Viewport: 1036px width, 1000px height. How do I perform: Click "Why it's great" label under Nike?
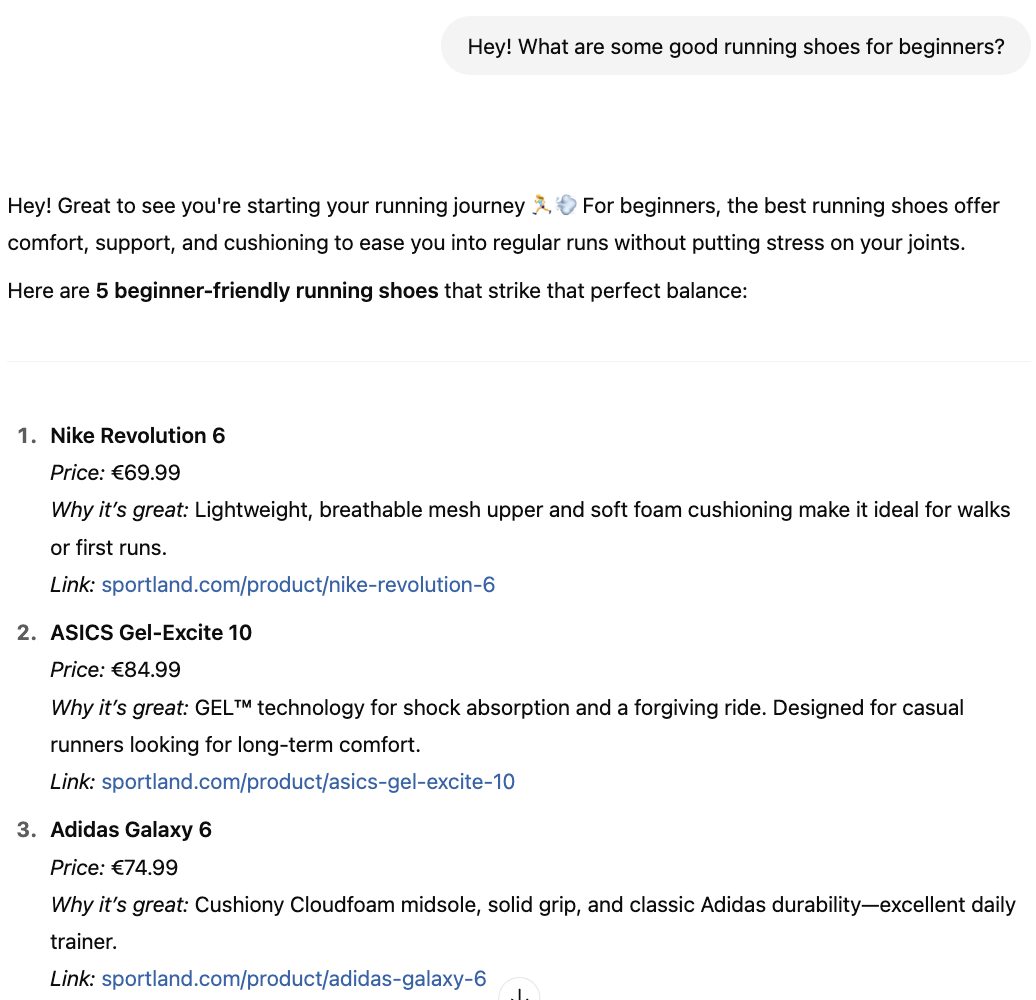pyautogui.click(x=120, y=509)
